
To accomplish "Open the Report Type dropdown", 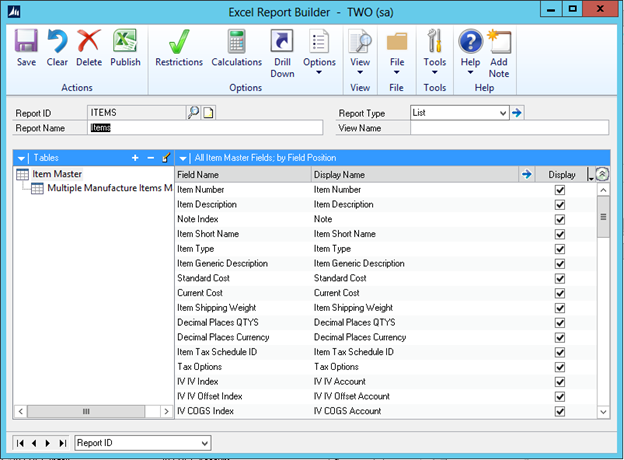I will click(x=503, y=113).
